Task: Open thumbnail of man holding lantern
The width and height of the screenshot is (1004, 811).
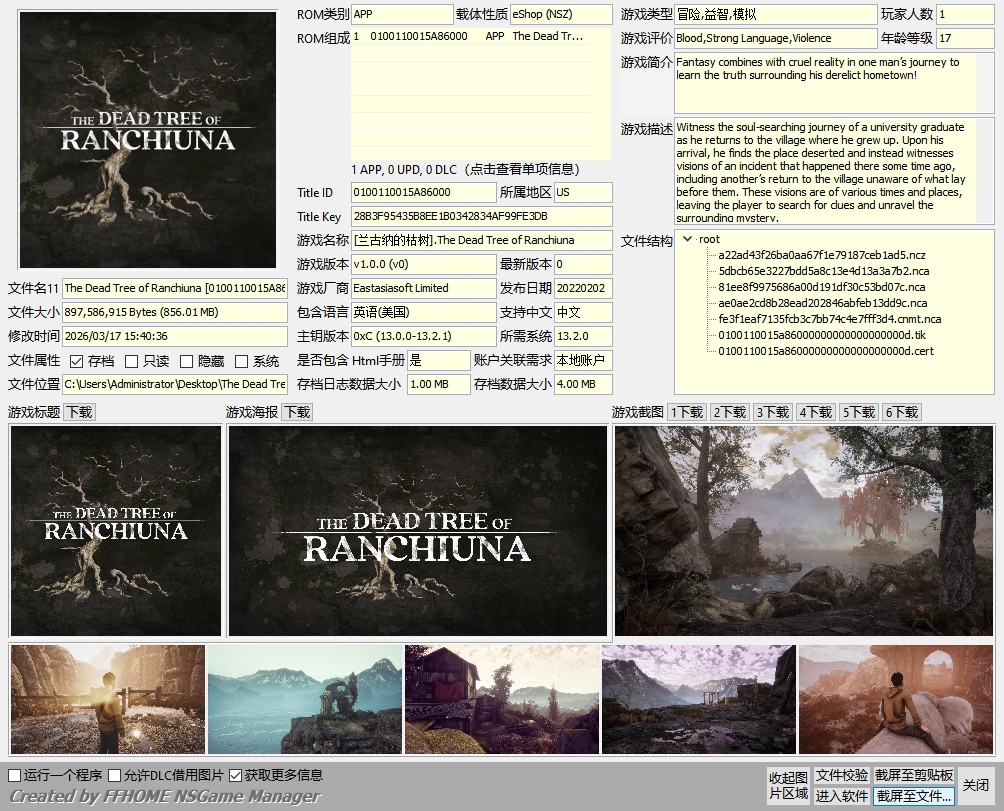Action: coord(108,699)
